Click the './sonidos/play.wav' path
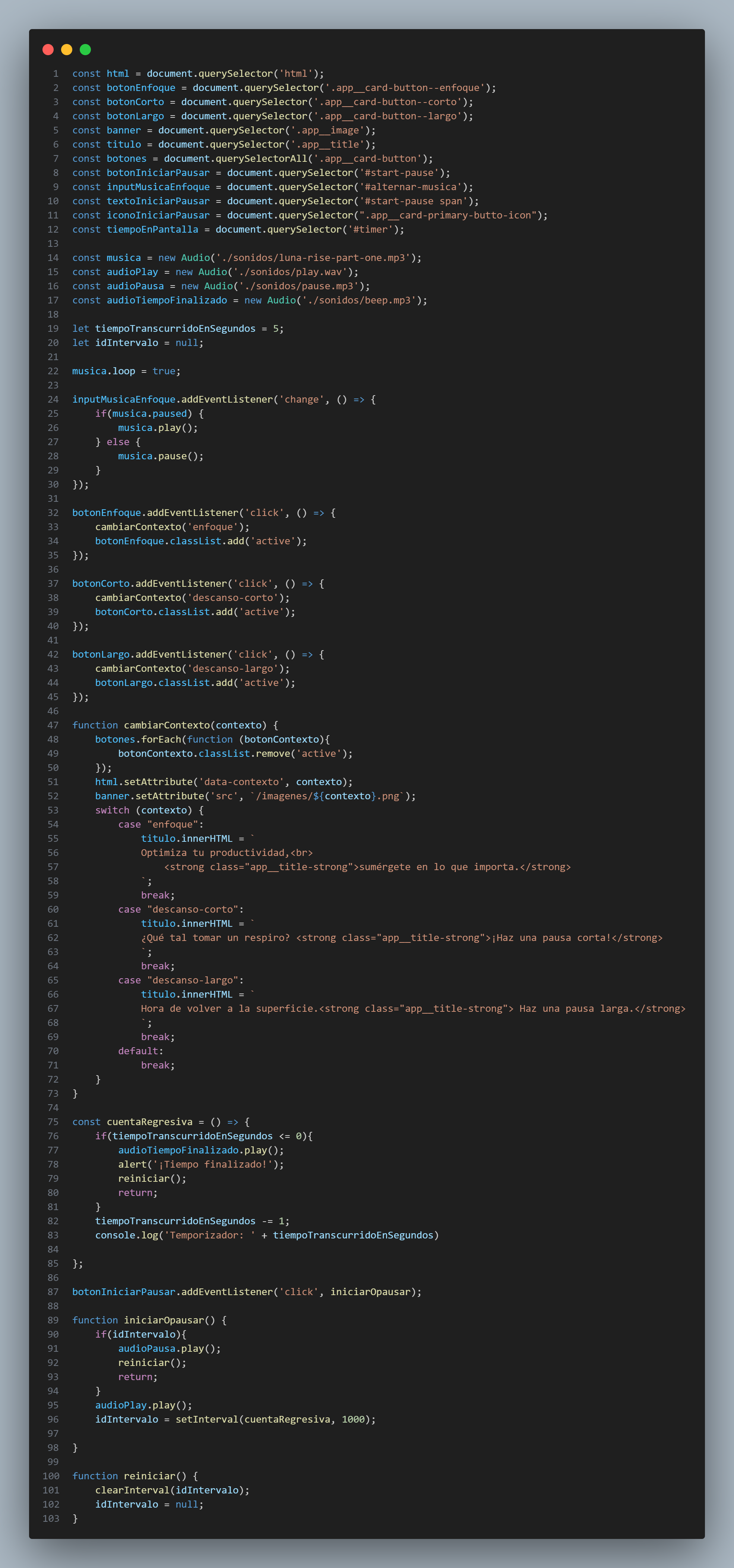Viewport: 734px width, 1568px height. point(290,271)
